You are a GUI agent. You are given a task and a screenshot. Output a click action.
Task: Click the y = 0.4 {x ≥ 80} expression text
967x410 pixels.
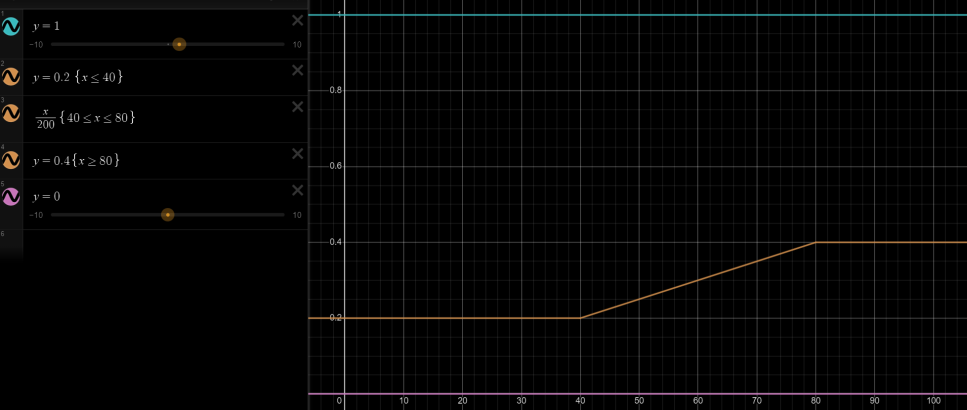tap(76, 160)
